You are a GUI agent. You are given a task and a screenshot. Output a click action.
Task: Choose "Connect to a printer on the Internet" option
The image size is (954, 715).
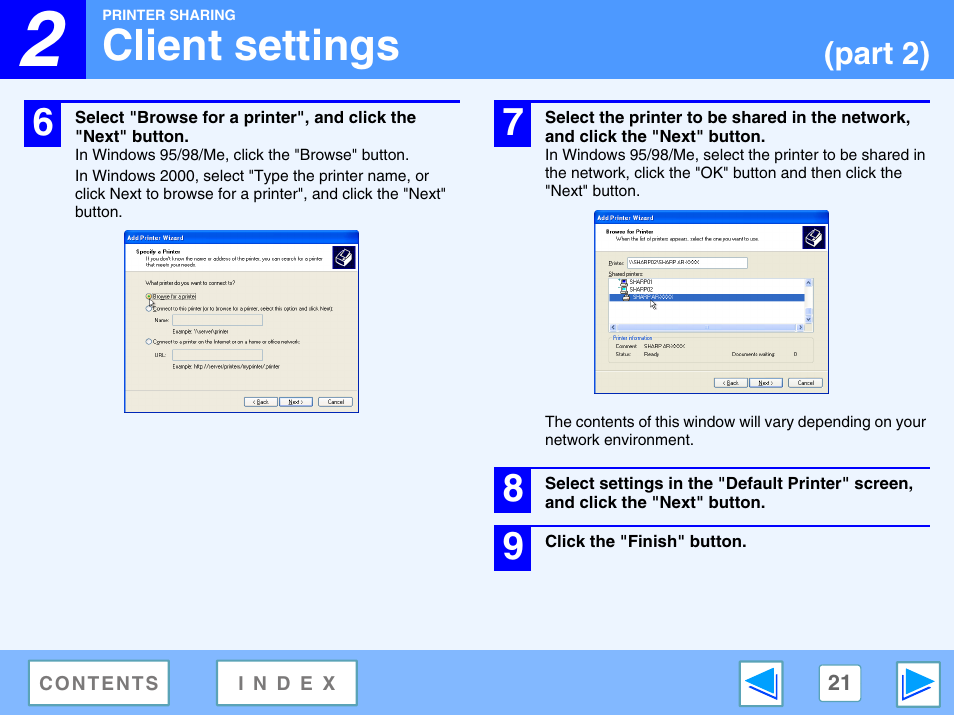149,342
